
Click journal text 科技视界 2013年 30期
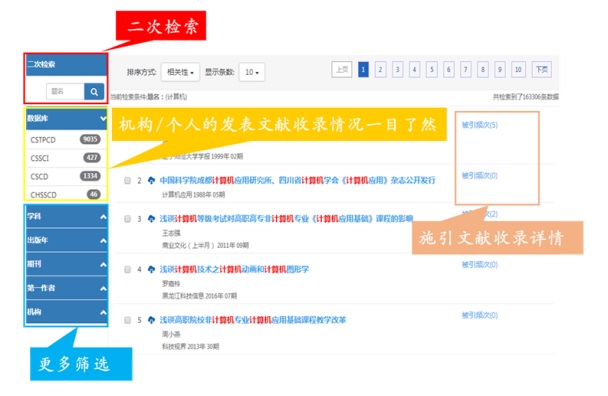coord(190,346)
